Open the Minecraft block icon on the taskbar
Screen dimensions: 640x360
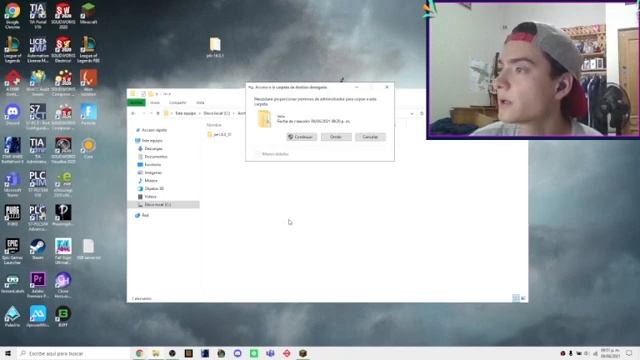click(303, 353)
